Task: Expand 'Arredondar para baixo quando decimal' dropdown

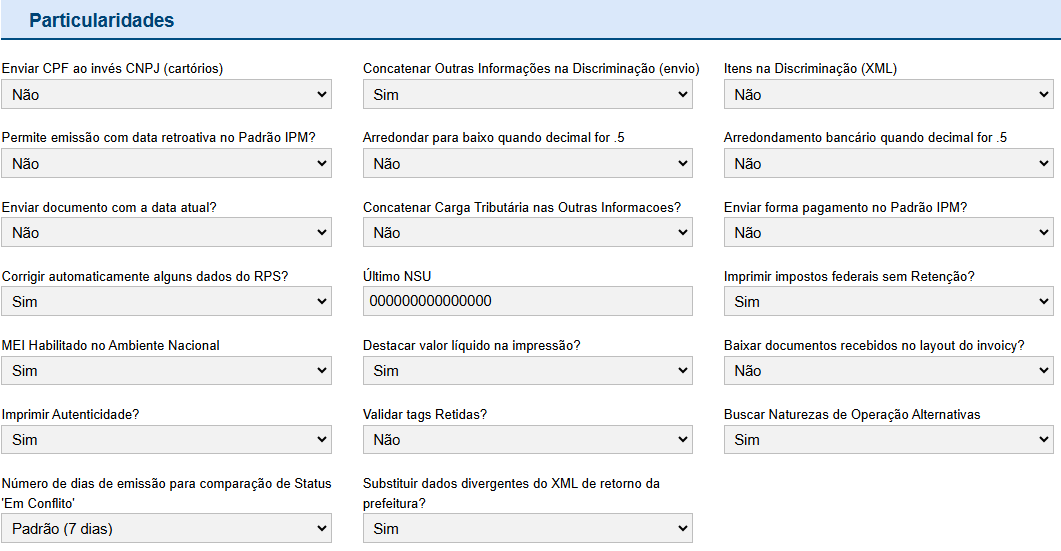Action: click(x=527, y=164)
